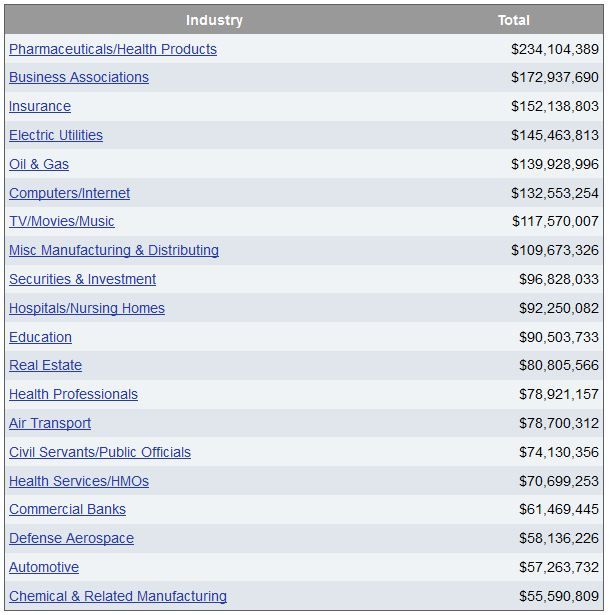The width and height of the screenshot is (610, 615).
Task: Open the Education industry link
Action: [x=40, y=337]
